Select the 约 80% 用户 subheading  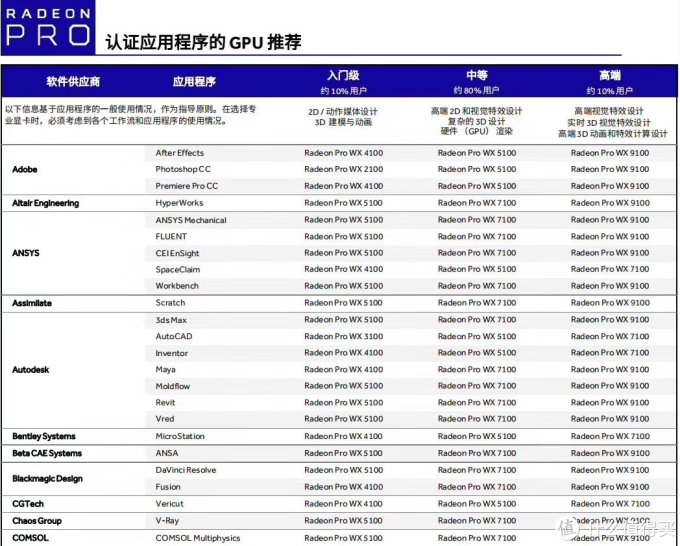[477, 90]
